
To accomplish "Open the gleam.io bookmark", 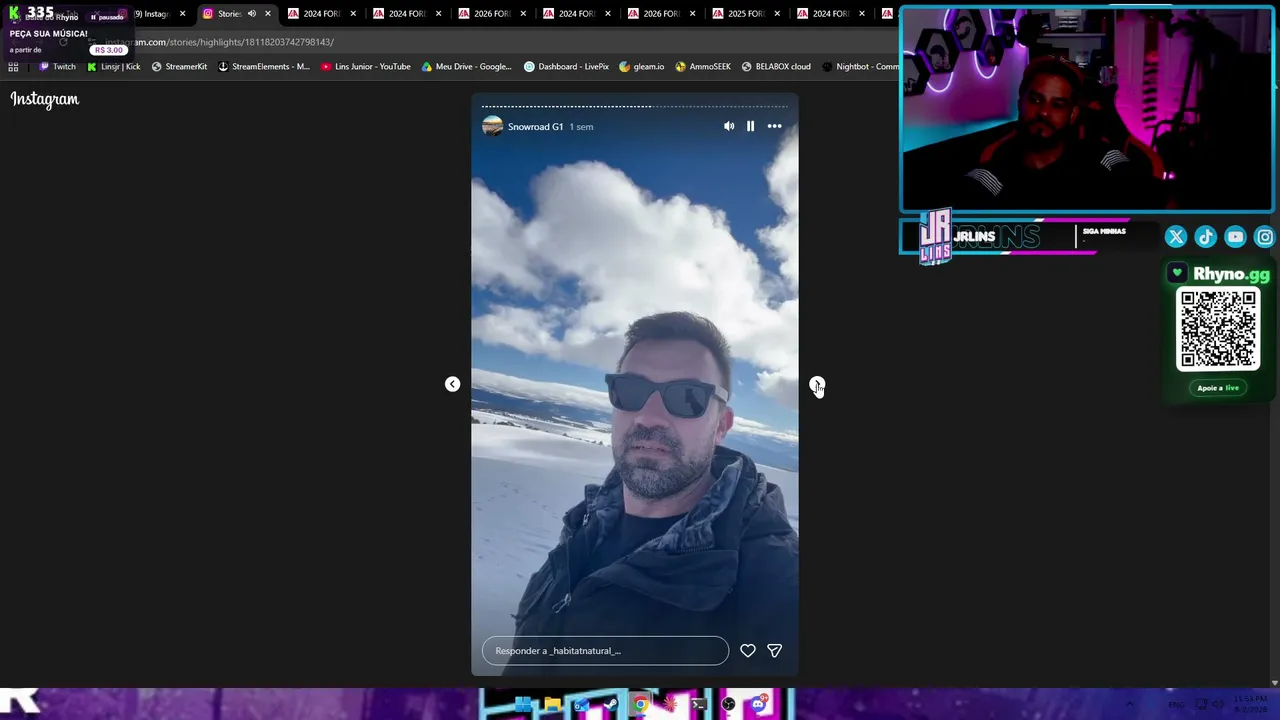I will pyautogui.click(x=641, y=67).
